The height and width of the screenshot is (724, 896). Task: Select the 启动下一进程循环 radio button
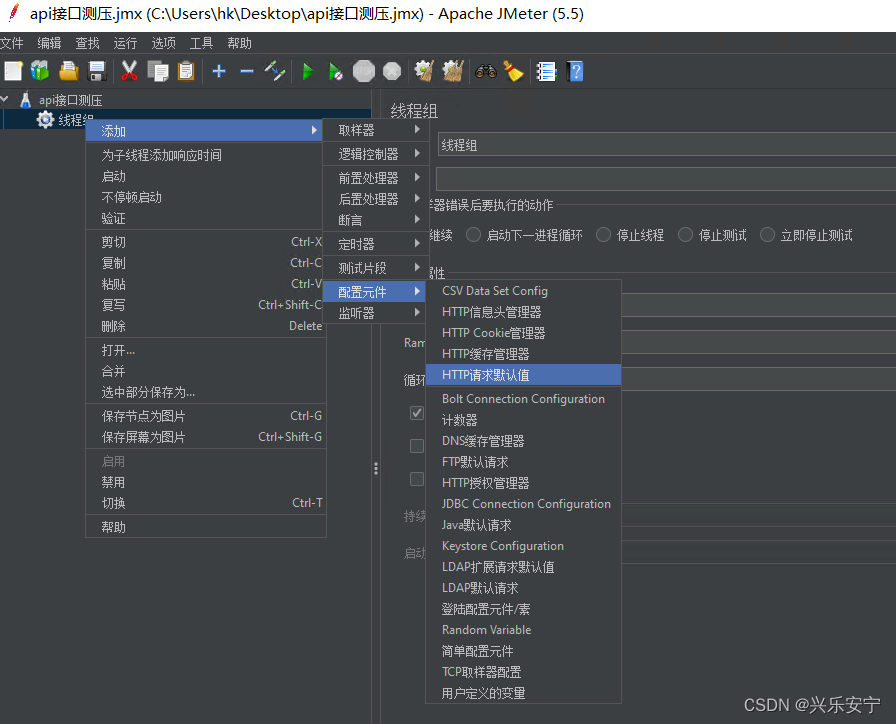coord(473,235)
